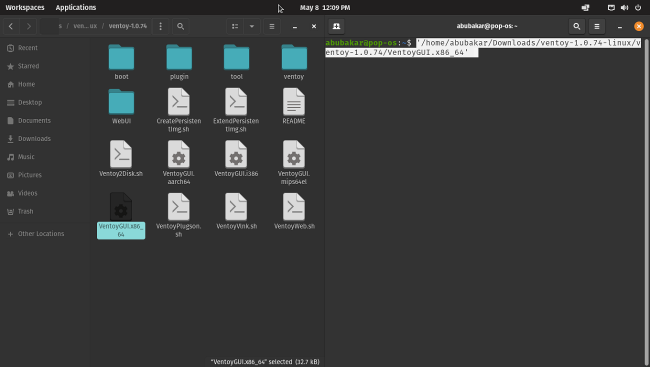This screenshot has width=650, height=367.
Task: Open the terminal hamburger menu
Action: (x=597, y=26)
